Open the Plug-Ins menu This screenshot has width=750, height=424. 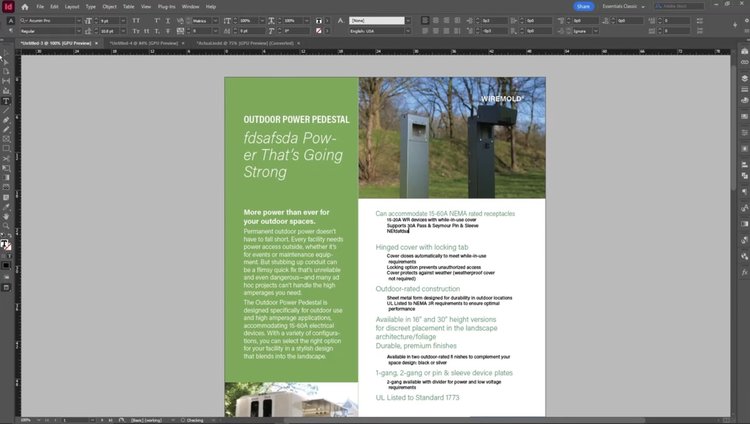(166, 7)
